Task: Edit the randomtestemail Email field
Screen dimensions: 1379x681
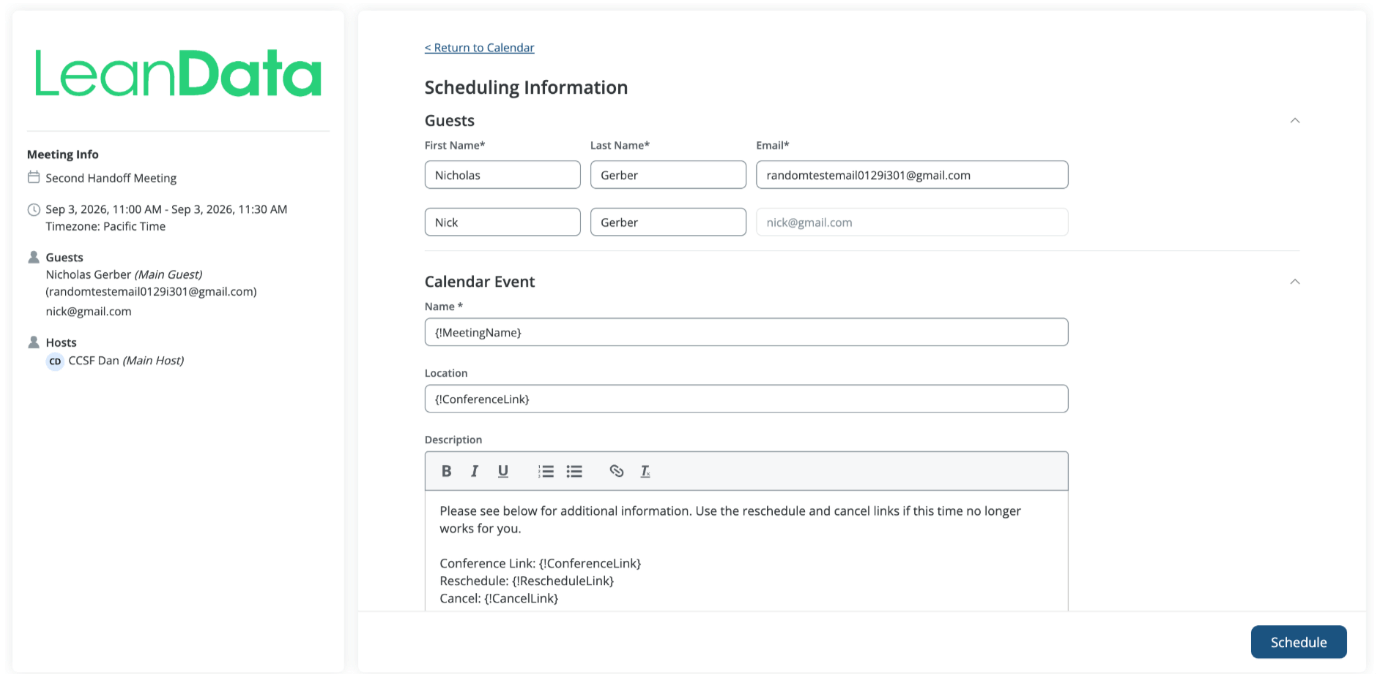Action: (x=912, y=175)
